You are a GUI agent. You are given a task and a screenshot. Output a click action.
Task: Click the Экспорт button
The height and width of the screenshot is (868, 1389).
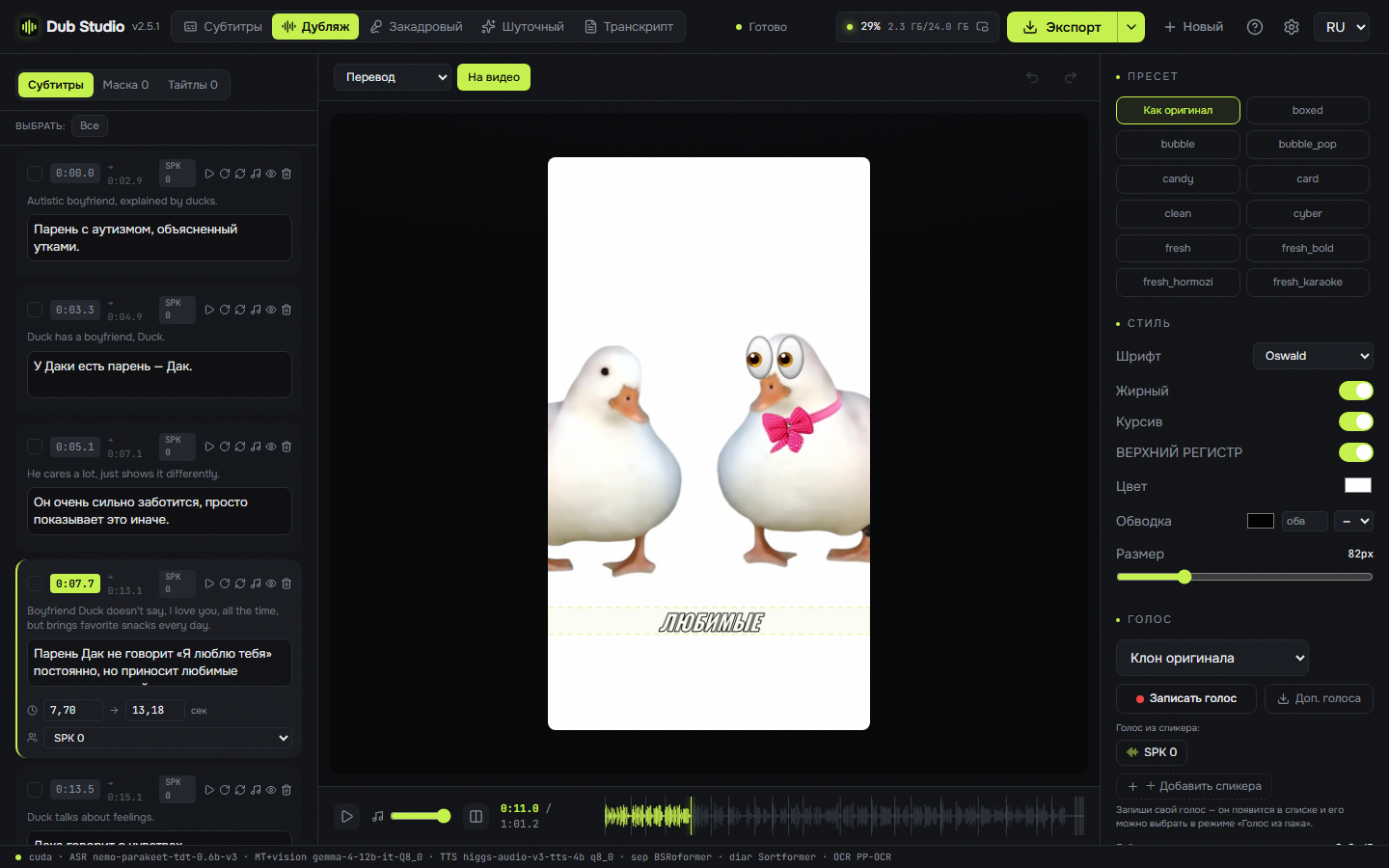1062,27
